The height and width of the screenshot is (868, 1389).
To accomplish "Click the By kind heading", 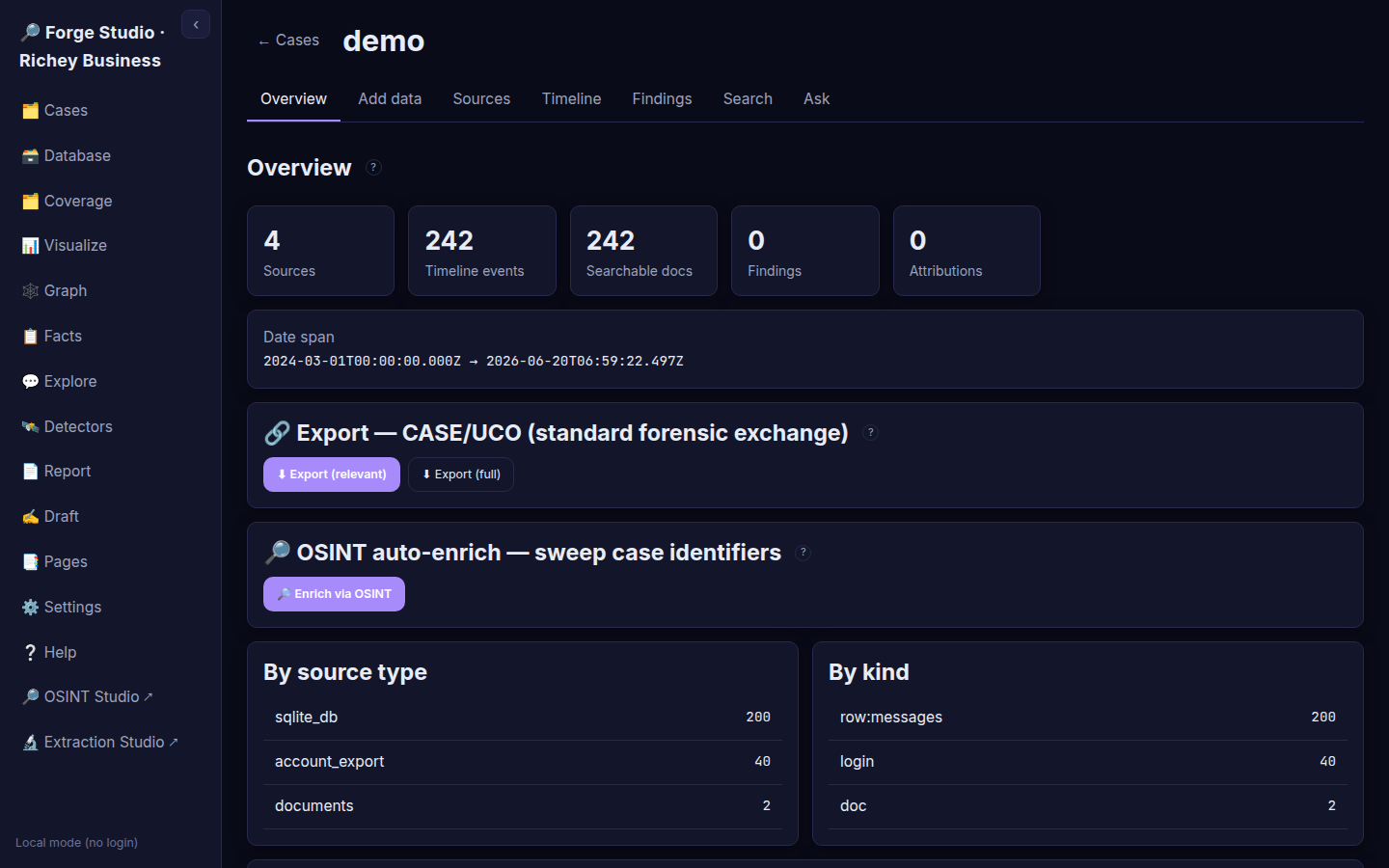I will [x=869, y=672].
